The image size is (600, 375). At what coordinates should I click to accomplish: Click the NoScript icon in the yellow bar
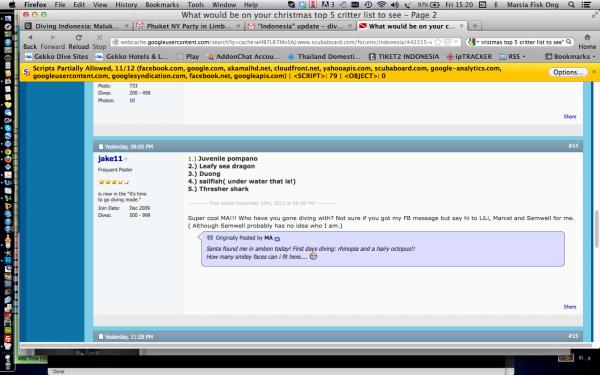(26, 72)
